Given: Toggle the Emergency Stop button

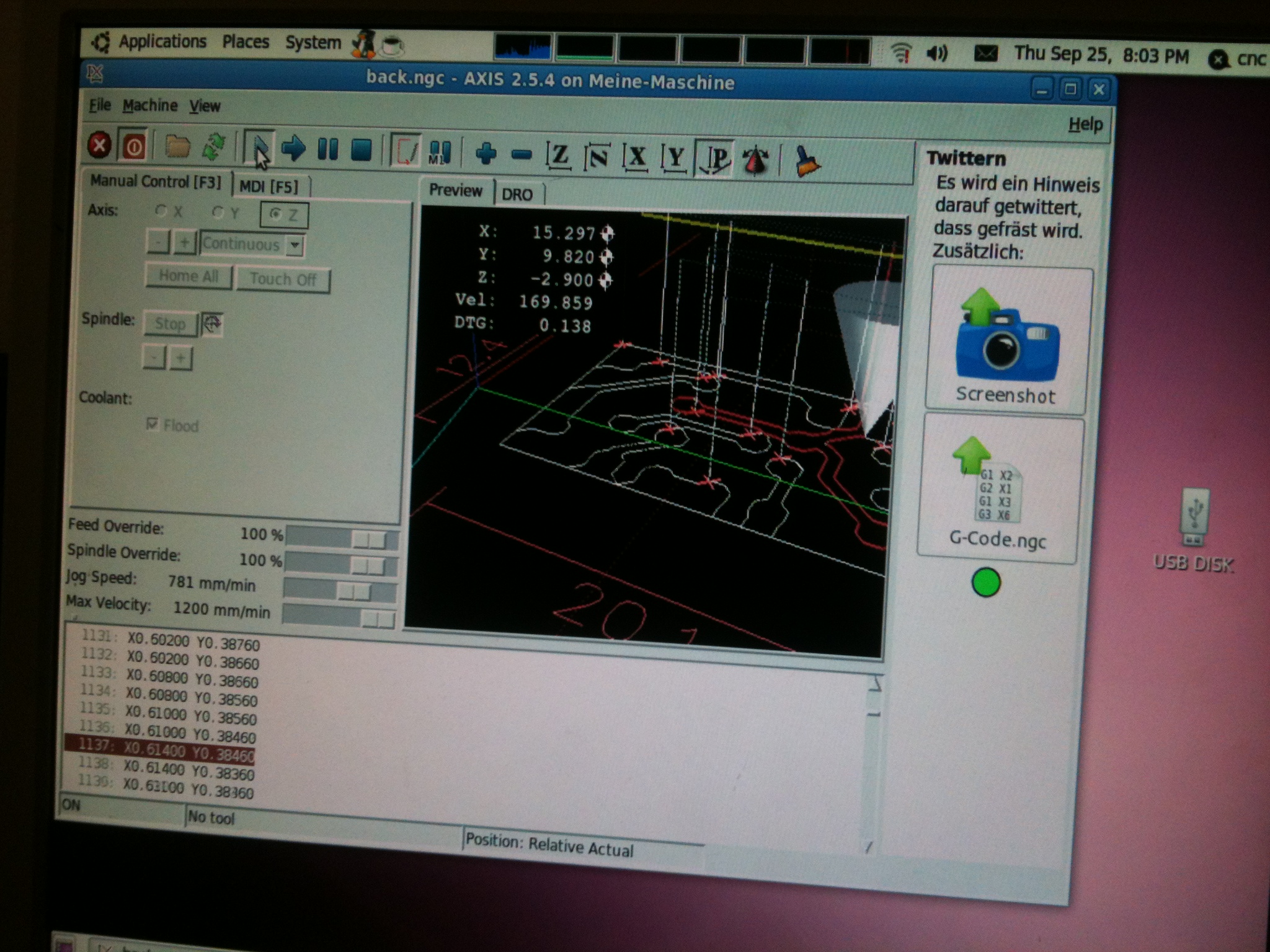Looking at the screenshot, I should 99,146.
